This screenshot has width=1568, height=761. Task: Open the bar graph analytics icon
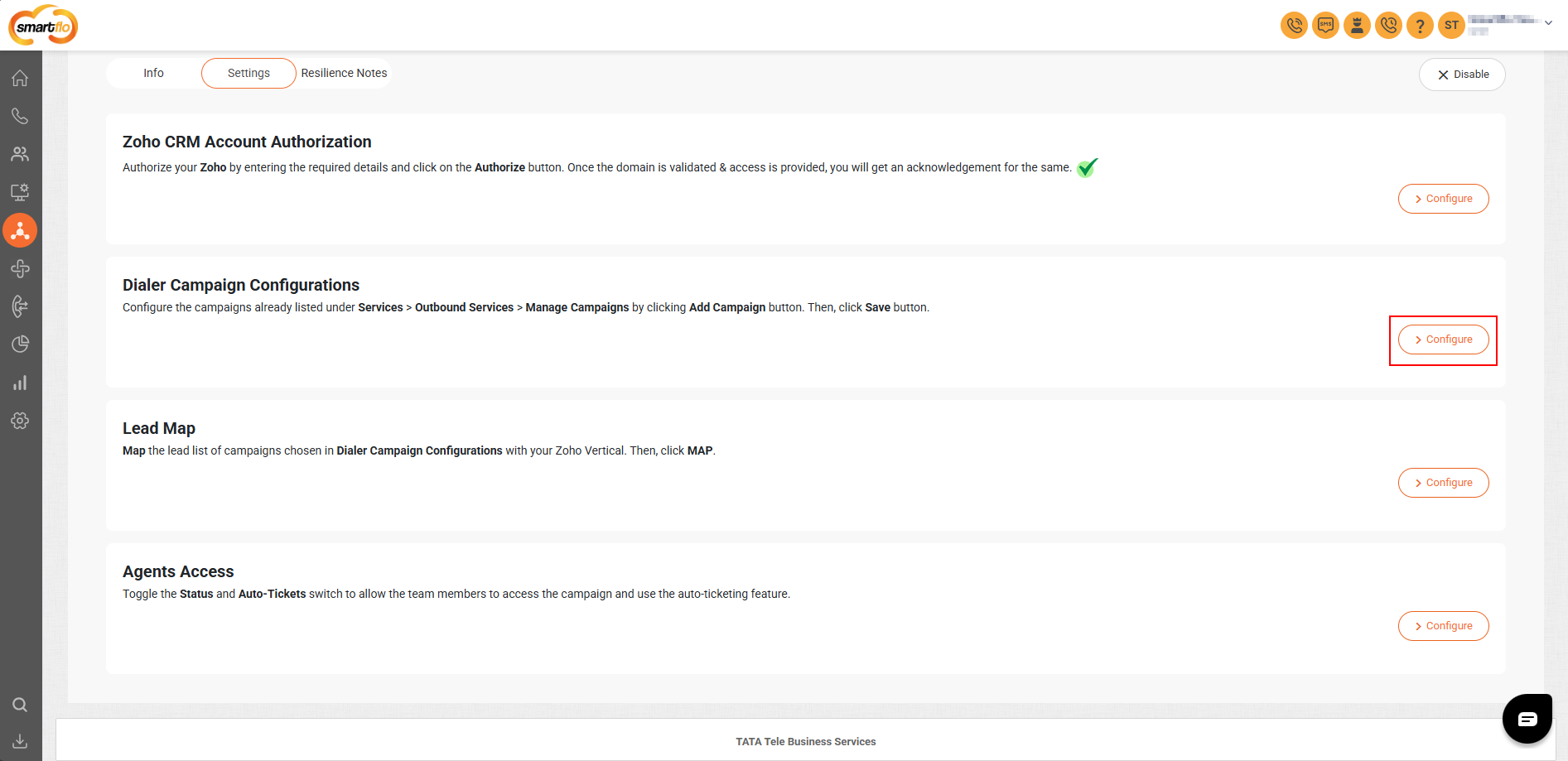[x=20, y=383]
